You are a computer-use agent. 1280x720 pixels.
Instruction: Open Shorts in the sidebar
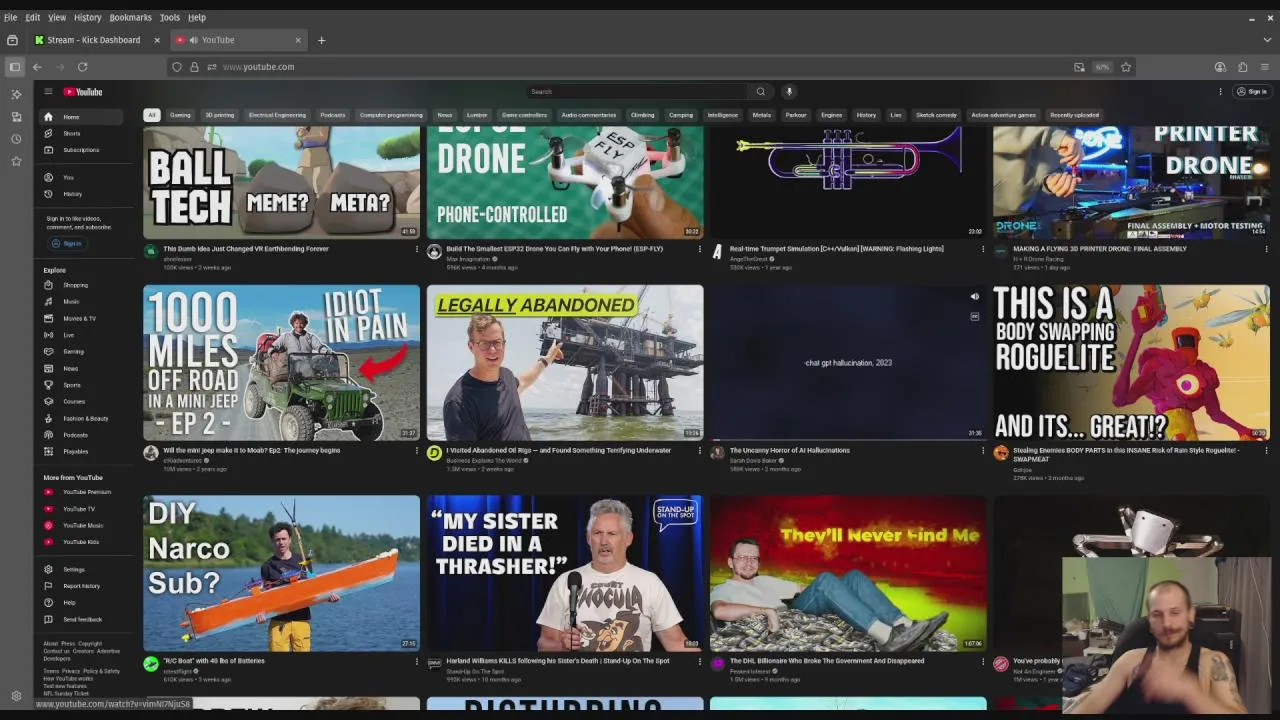[x=72, y=133]
